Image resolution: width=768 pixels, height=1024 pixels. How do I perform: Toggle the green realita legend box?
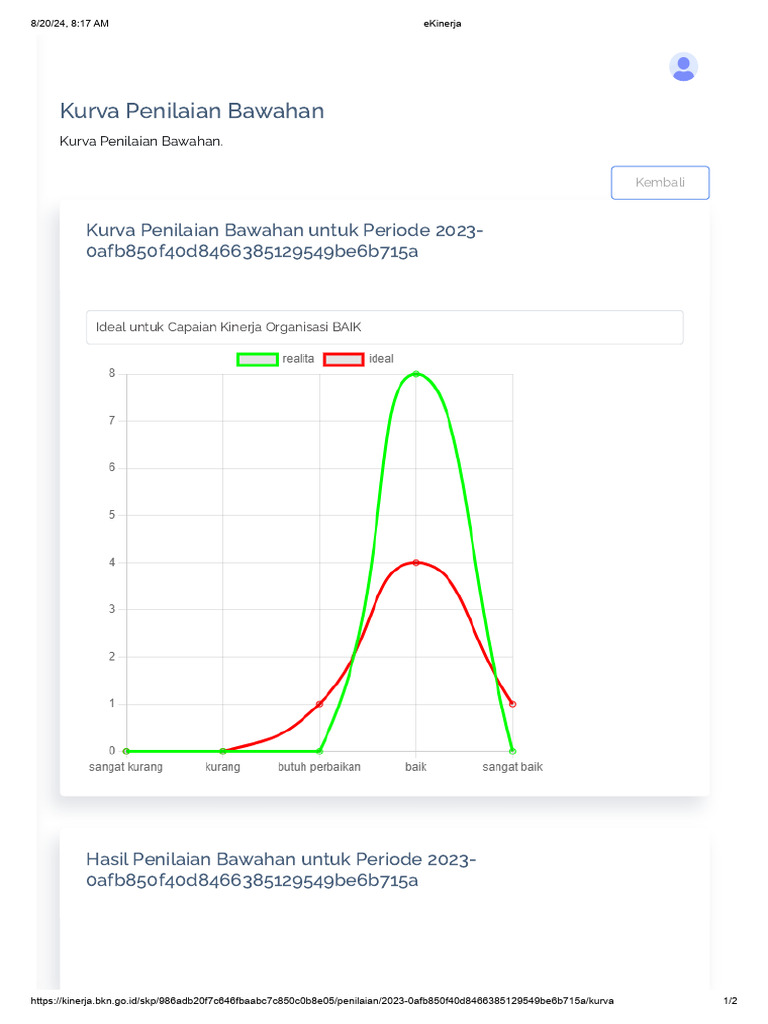pyautogui.click(x=257, y=359)
